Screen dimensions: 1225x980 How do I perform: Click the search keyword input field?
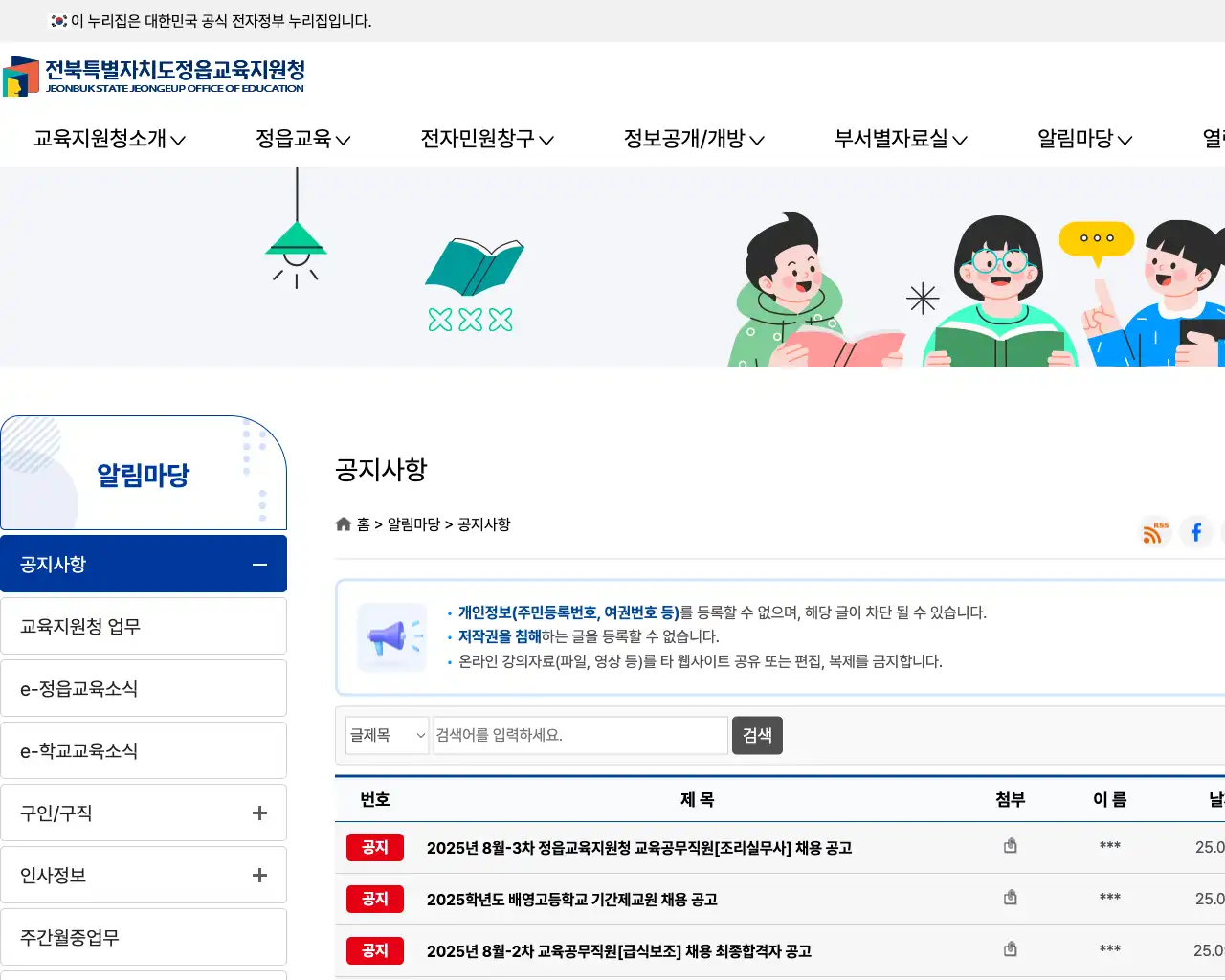coord(579,735)
